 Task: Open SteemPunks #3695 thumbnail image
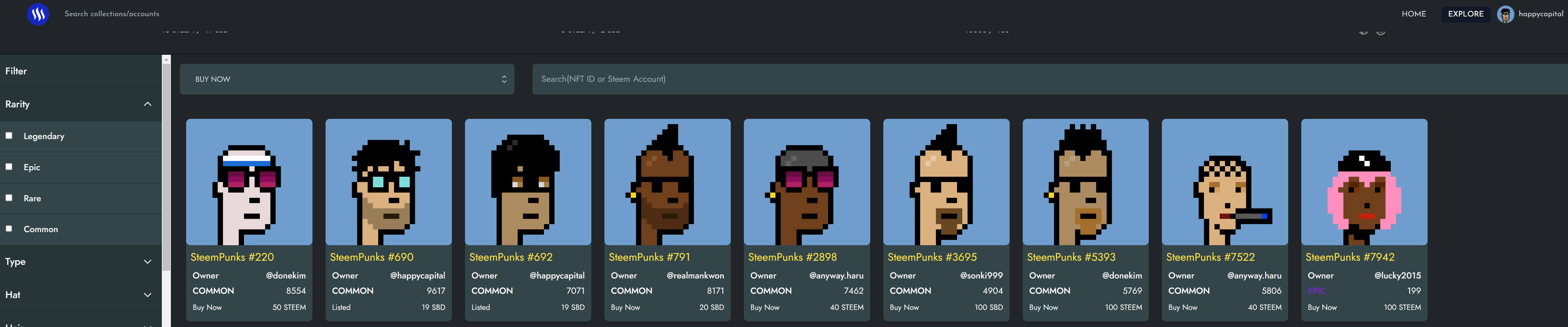[946, 182]
